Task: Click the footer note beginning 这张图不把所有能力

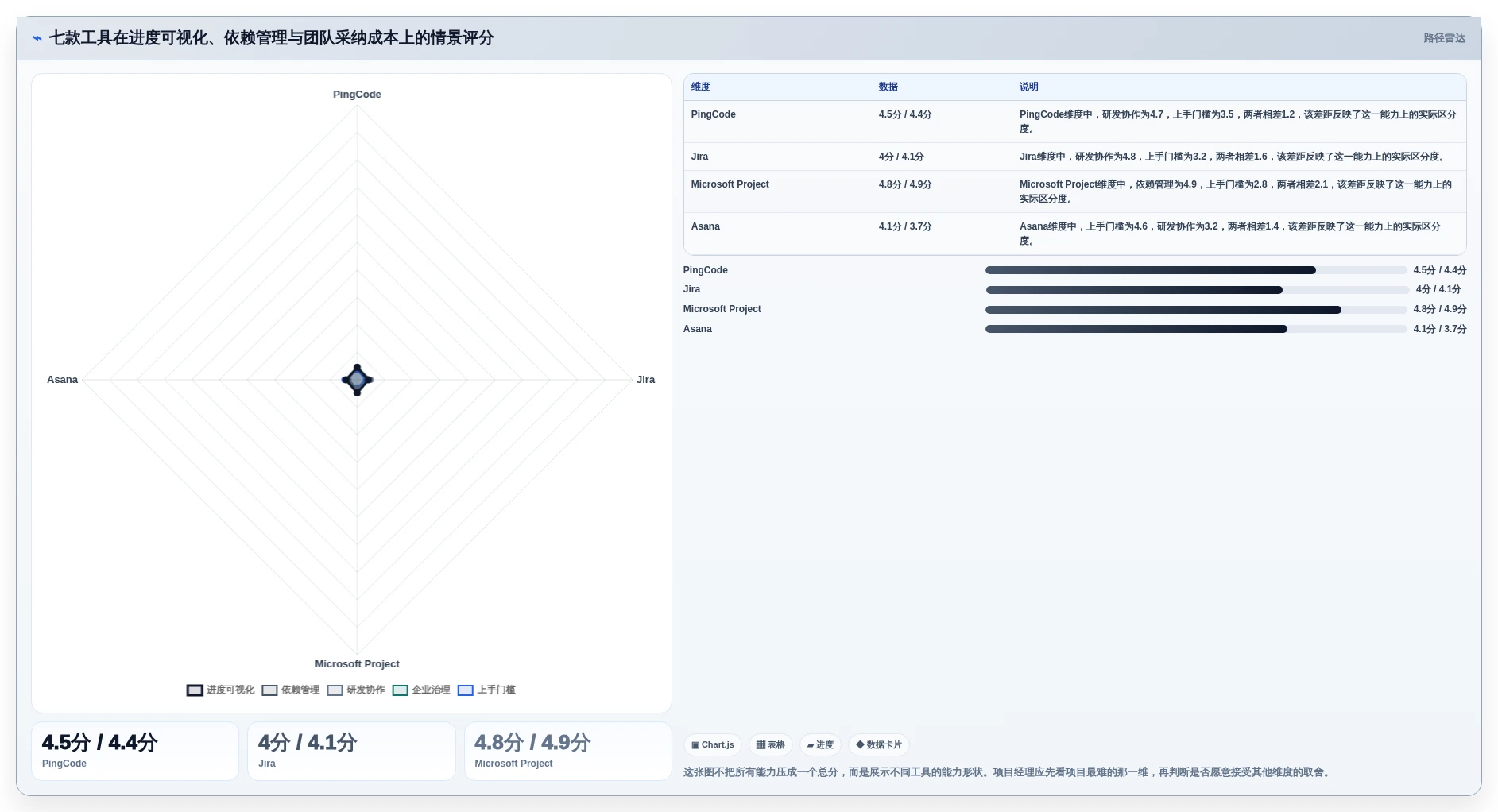Action: tap(1008, 772)
